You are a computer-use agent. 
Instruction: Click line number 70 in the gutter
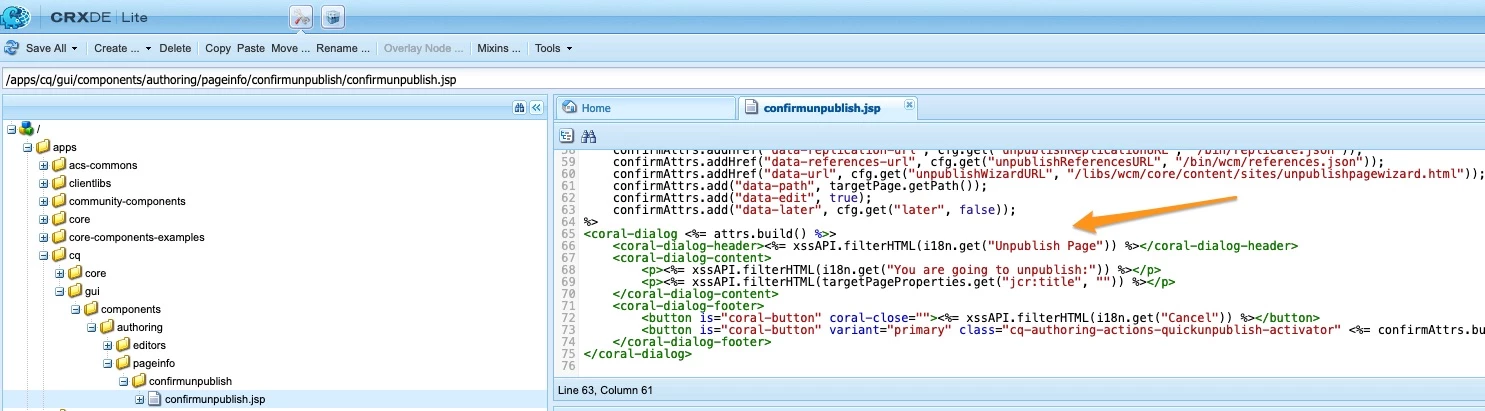coord(567,293)
